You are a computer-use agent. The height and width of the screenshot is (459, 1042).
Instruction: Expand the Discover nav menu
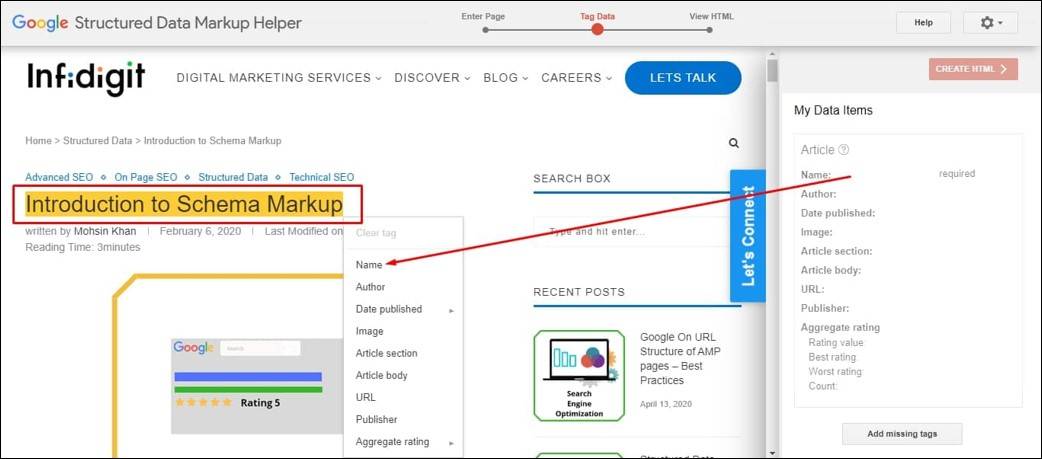pyautogui.click(x=432, y=78)
